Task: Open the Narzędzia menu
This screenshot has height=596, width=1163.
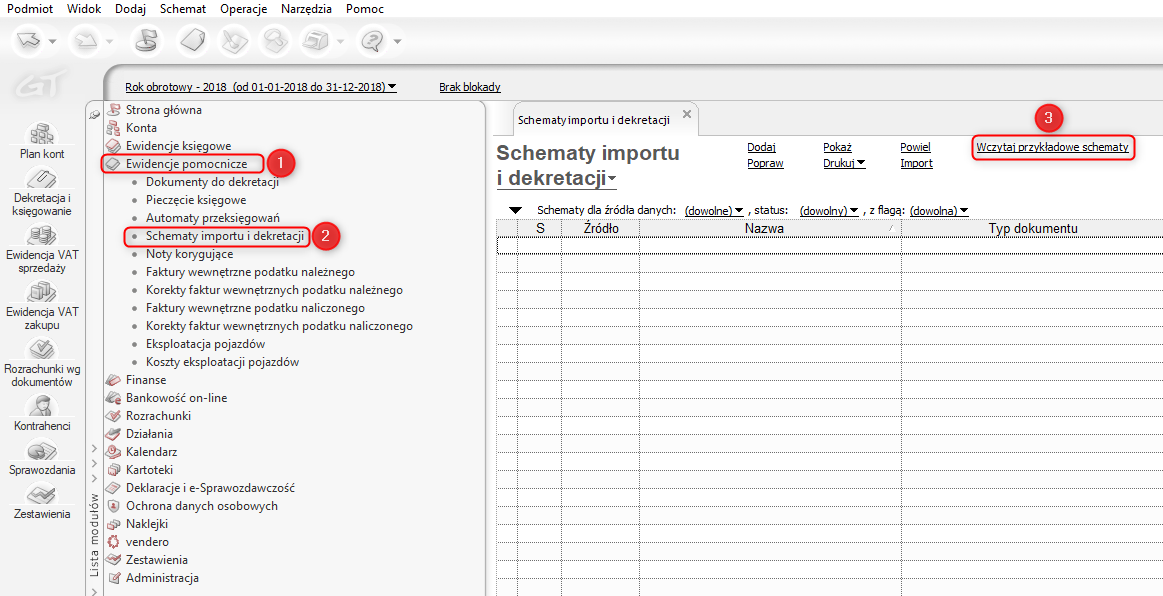Action: tap(307, 9)
